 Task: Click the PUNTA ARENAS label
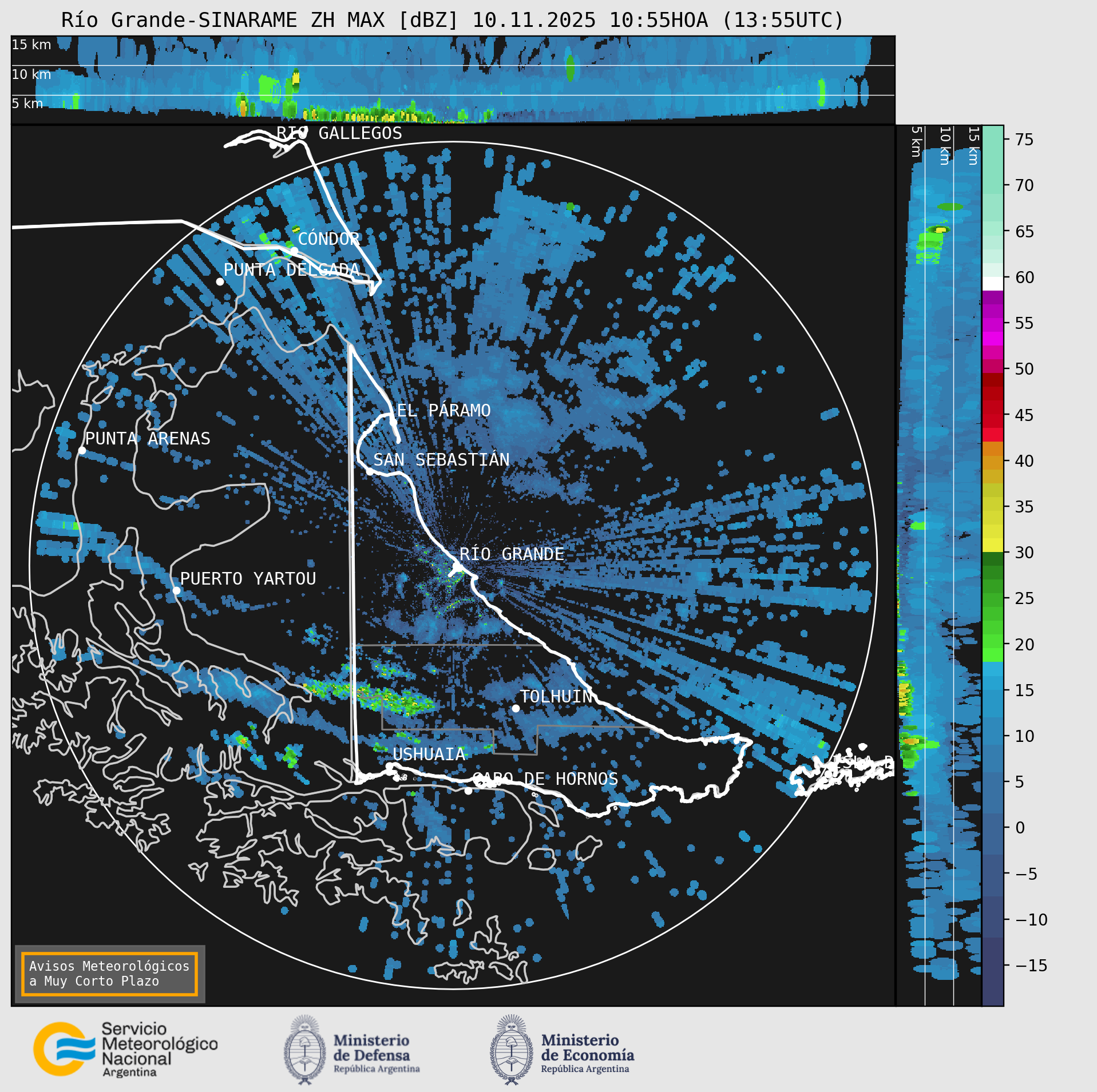point(148,438)
